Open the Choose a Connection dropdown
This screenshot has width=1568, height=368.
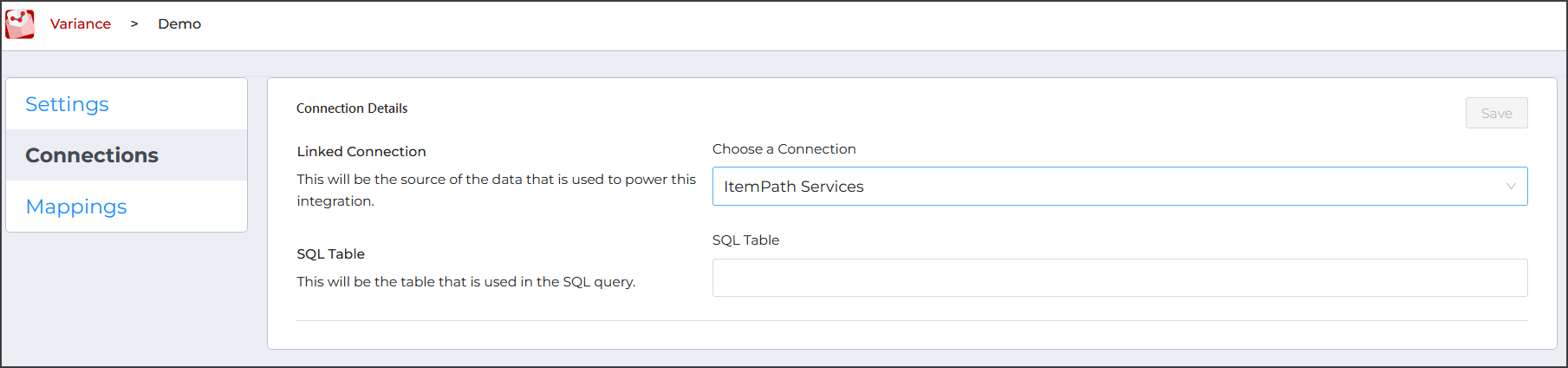pyautogui.click(x=1120, y=187)
